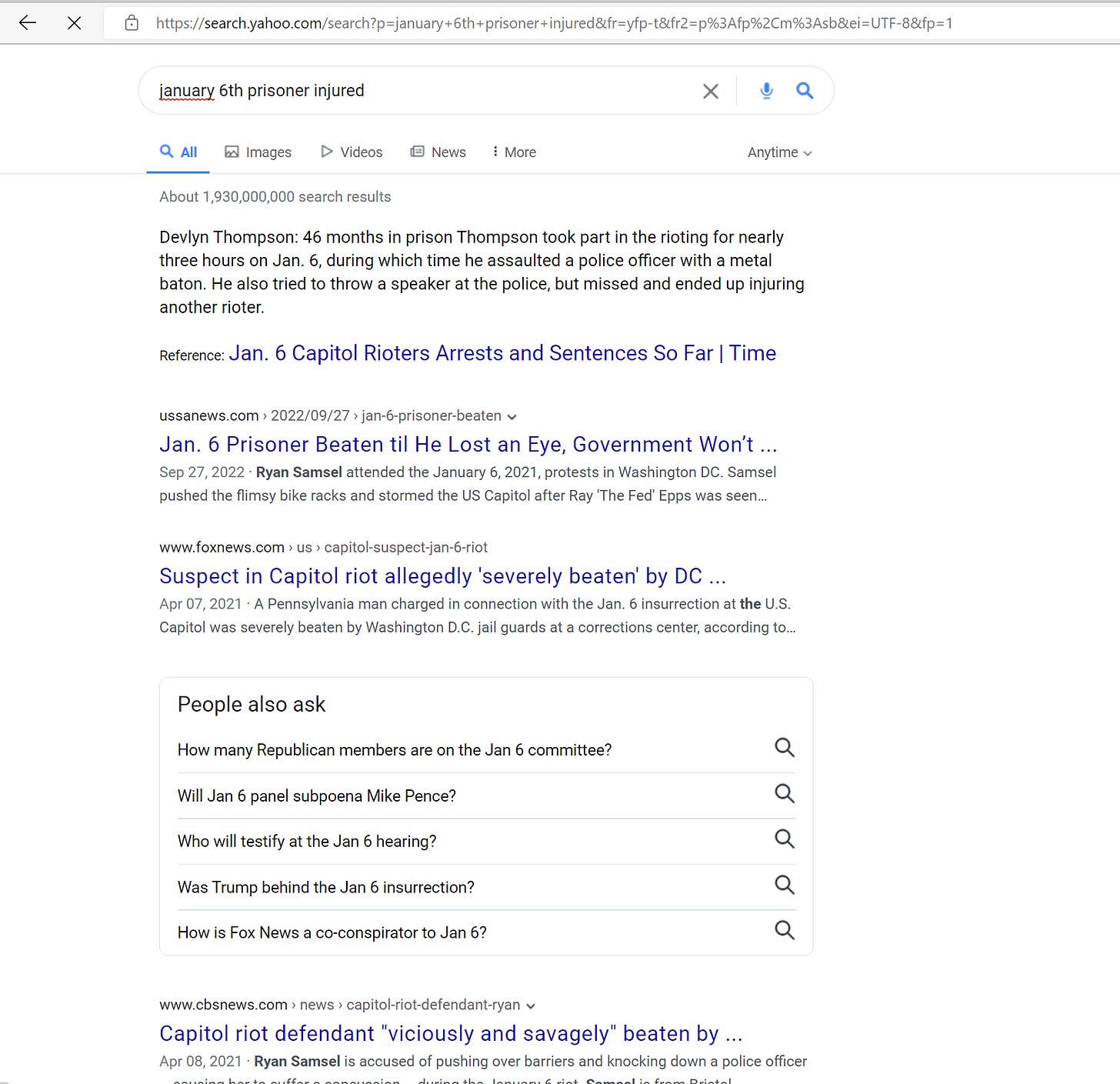Click question 'Will Jan 6 panel subpoena Mike Pence?'
This screenshot has height=1084, width=1120.
317,796
